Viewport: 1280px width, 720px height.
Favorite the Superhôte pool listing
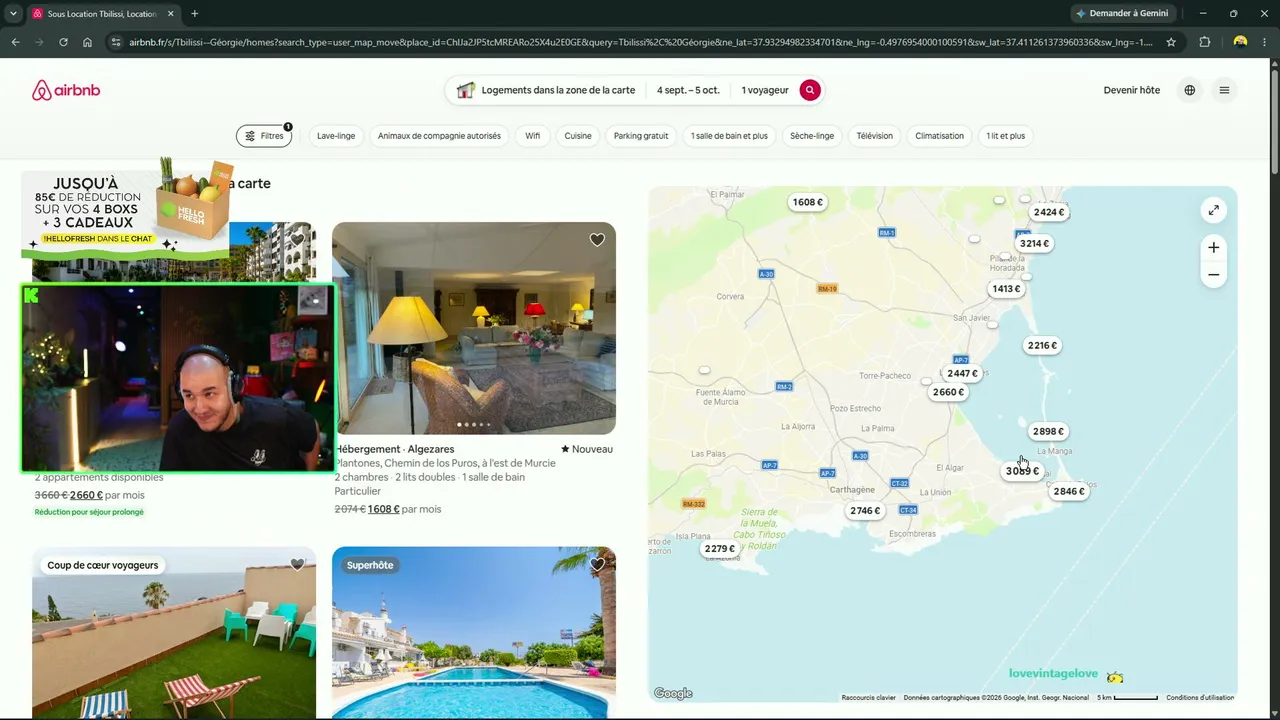click(597, 565)
